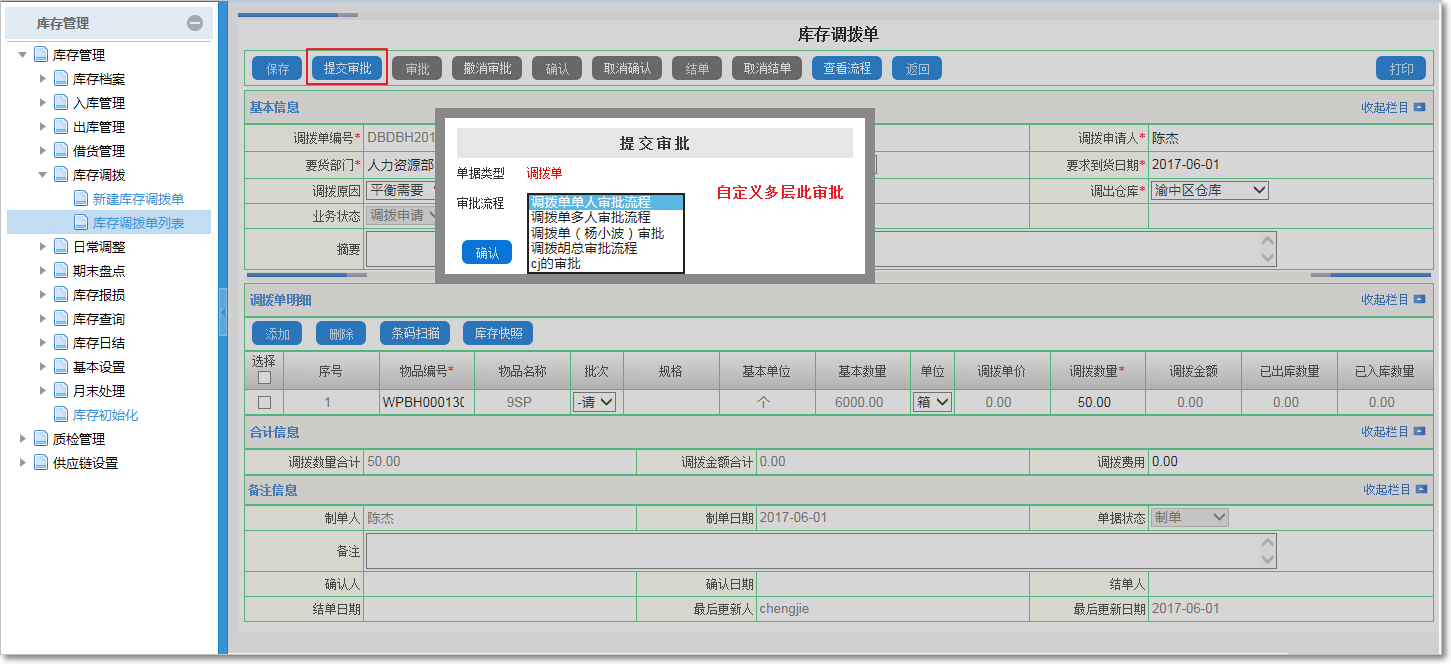Tick the checkbox for row 1
The height and width of the screenshot is (664, 1451).
[x=265, y=402]
